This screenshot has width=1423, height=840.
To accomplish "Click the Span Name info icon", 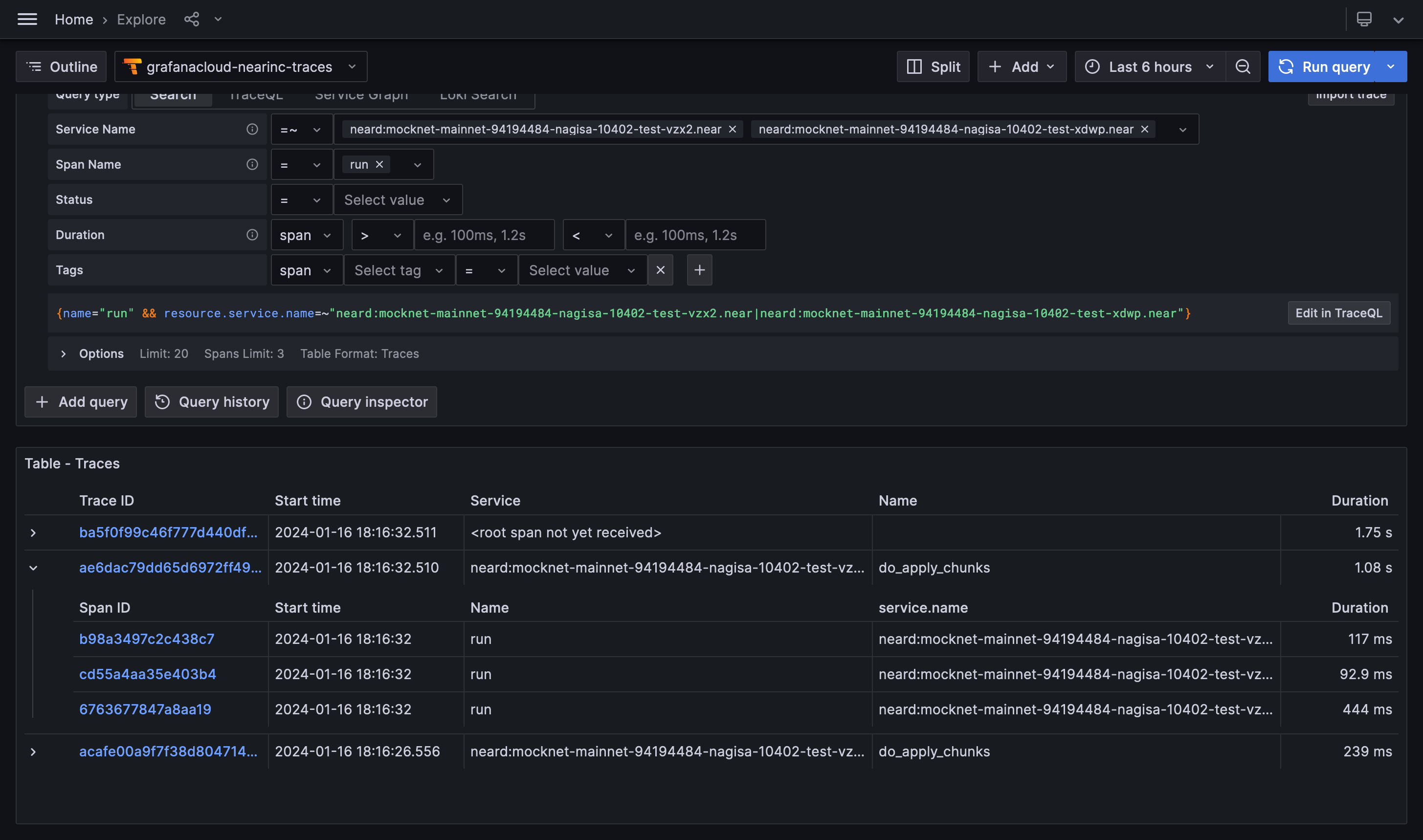I will point(251,164).
